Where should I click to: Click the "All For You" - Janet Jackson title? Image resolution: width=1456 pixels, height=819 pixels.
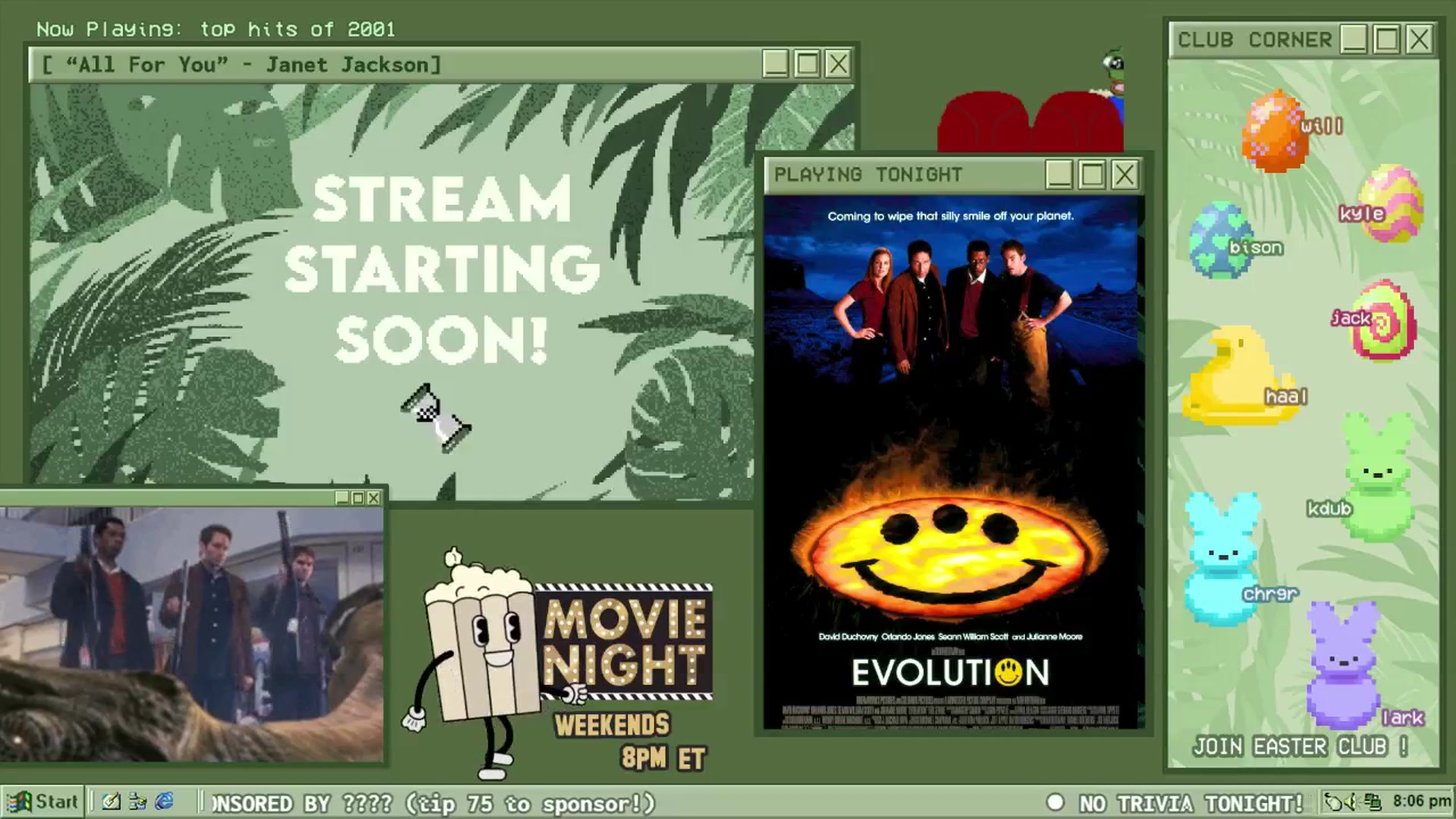point(241,64)
